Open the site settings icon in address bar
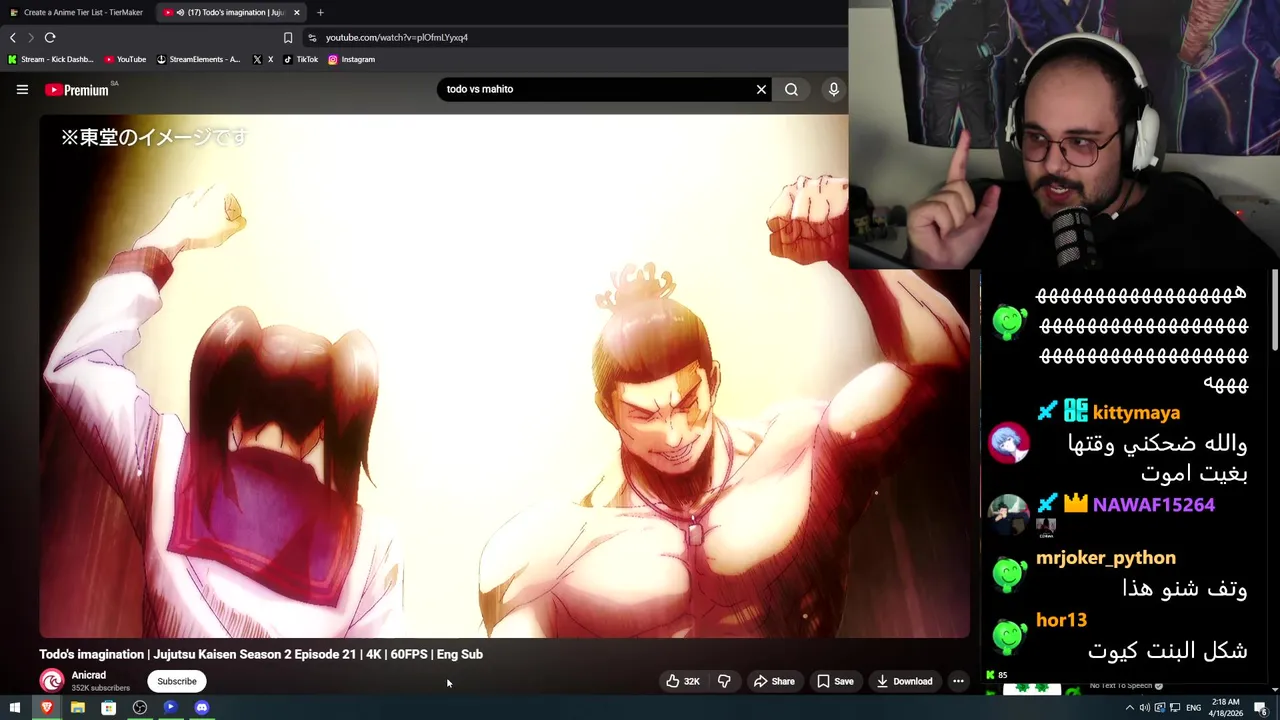 [x=312, y=37]
